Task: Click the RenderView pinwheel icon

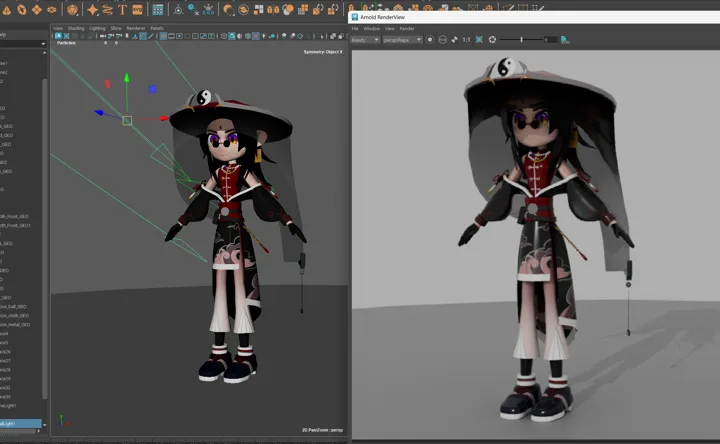Action: click(454, 40)
